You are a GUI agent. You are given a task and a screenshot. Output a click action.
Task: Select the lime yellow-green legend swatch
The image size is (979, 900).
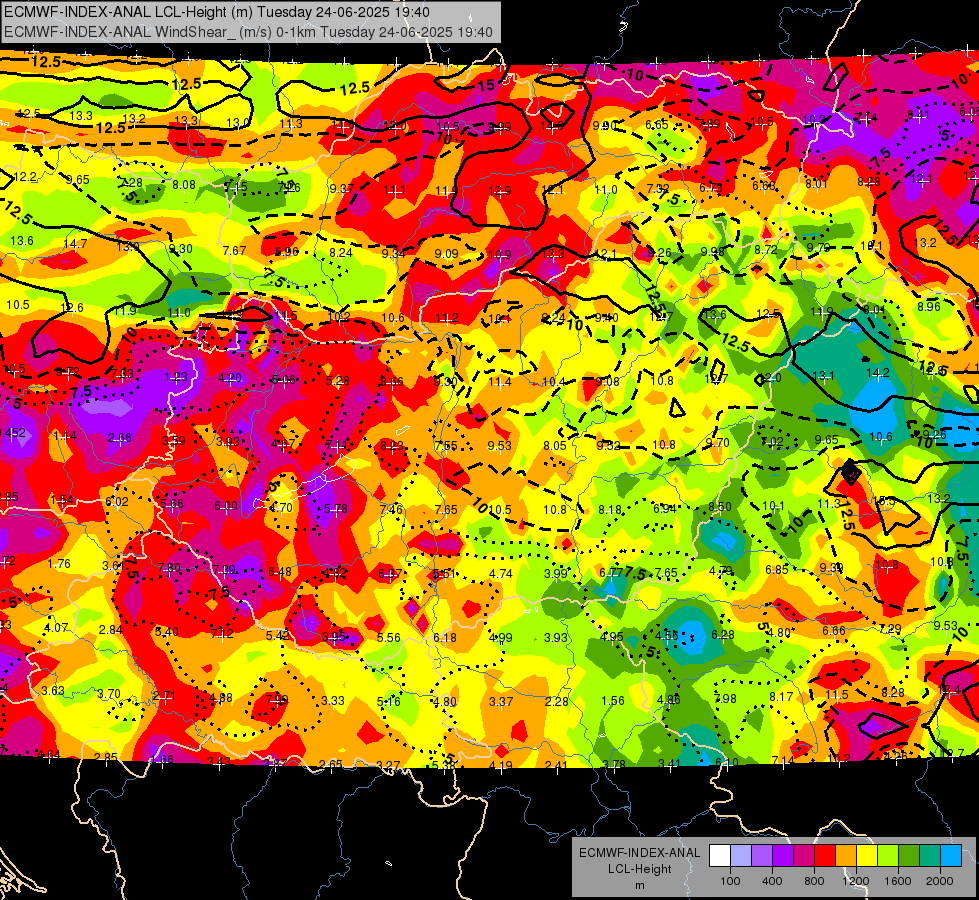888,856
